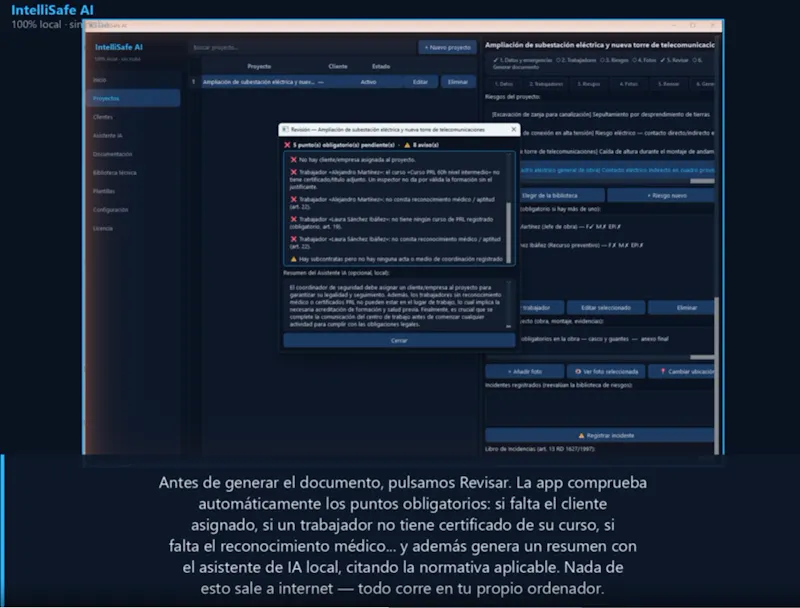Select the Excavación de zanja risk entry
This screenshot has height=608, width=800.
click(601, 114)
